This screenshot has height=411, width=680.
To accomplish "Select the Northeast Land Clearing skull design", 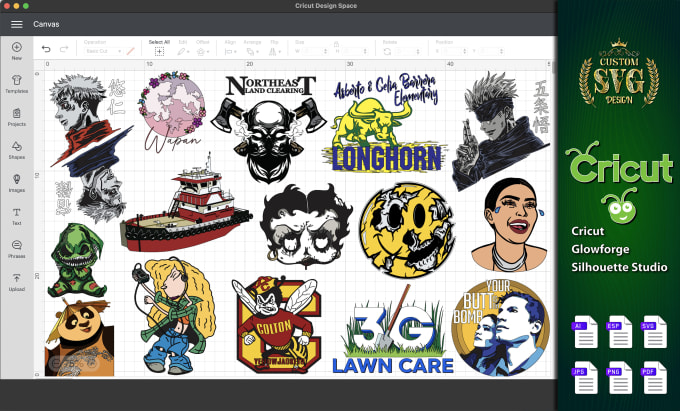I will (269, 128).
